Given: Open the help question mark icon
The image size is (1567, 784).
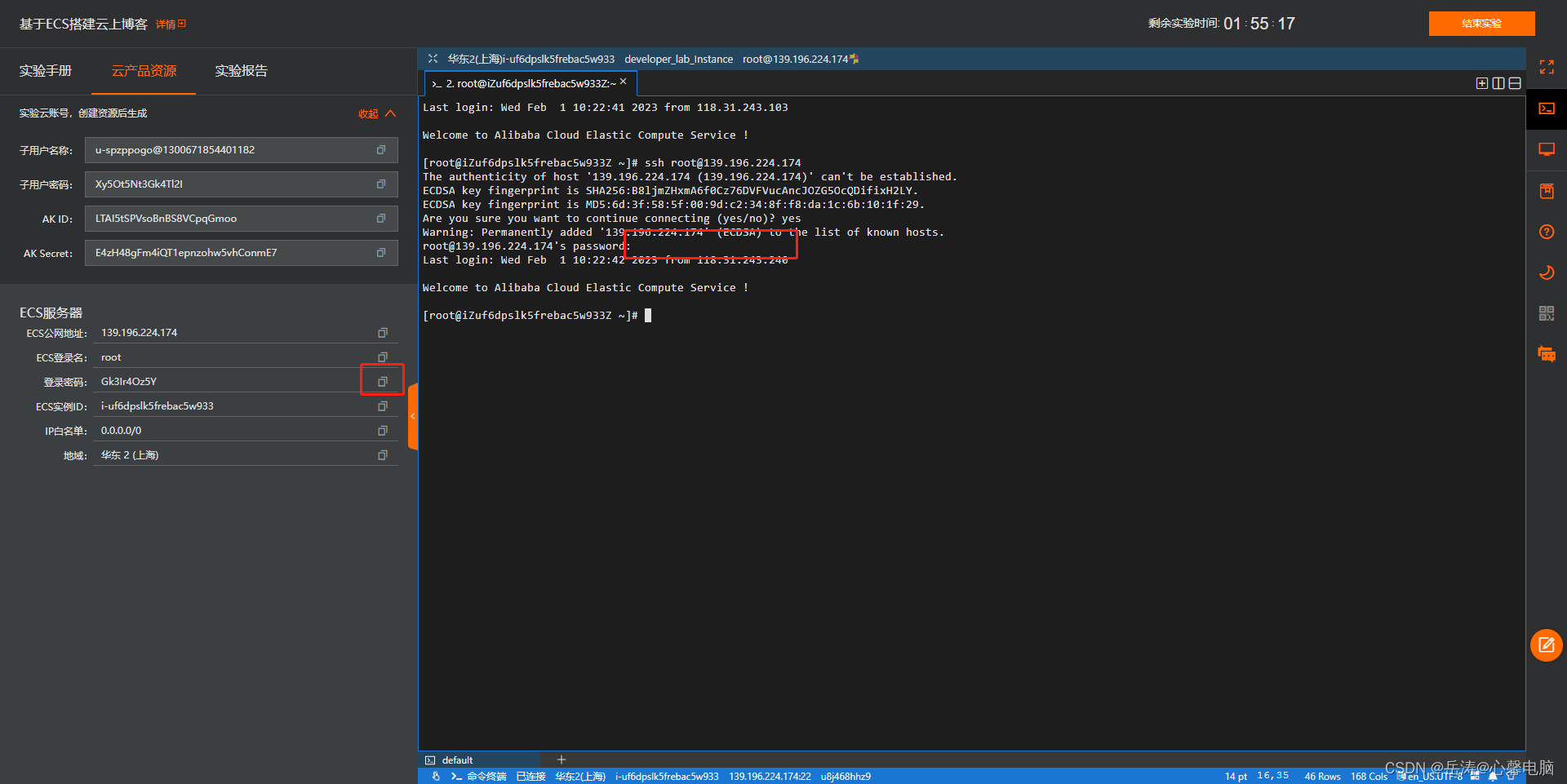Looking at the screenshot, I should click(1547, 232).
